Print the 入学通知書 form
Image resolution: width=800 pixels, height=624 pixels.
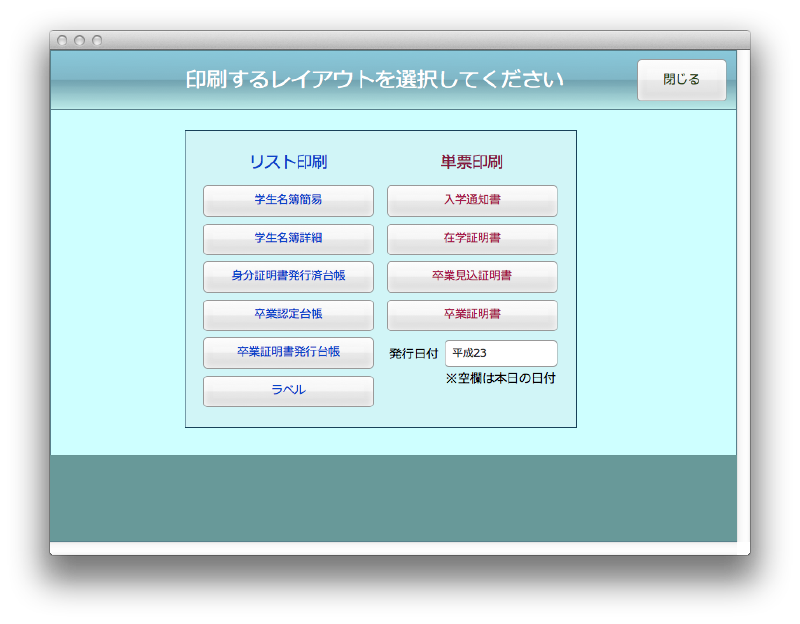472,200
